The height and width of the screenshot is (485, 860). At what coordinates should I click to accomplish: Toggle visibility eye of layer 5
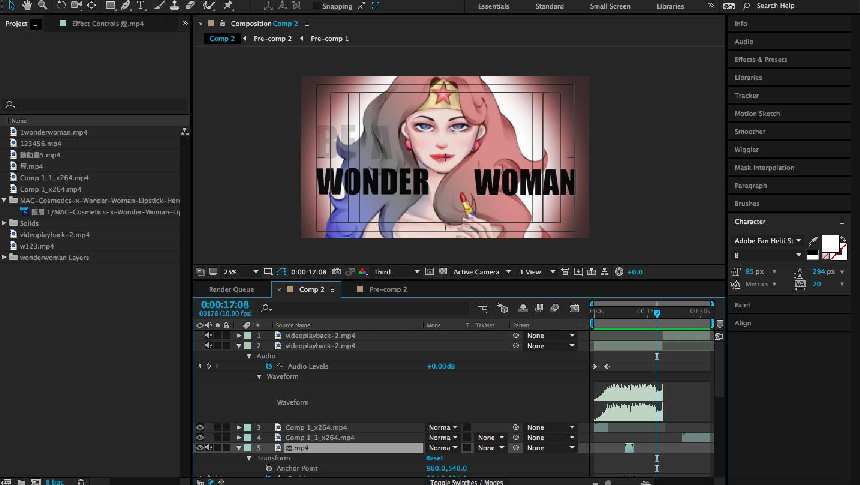(x=200, y=448)
